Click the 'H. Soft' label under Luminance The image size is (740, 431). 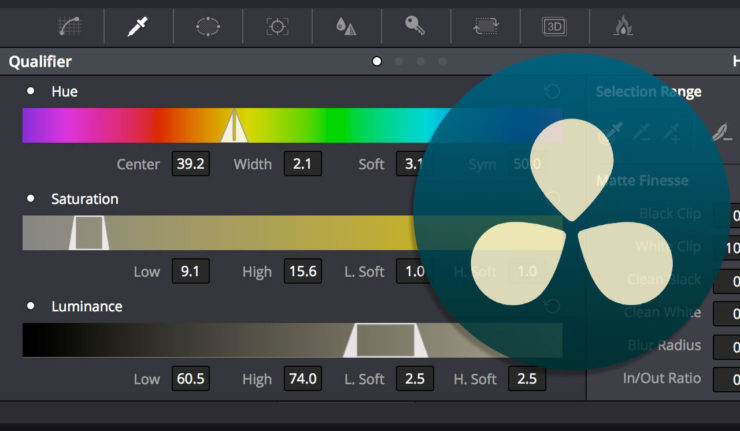[475, 379]
